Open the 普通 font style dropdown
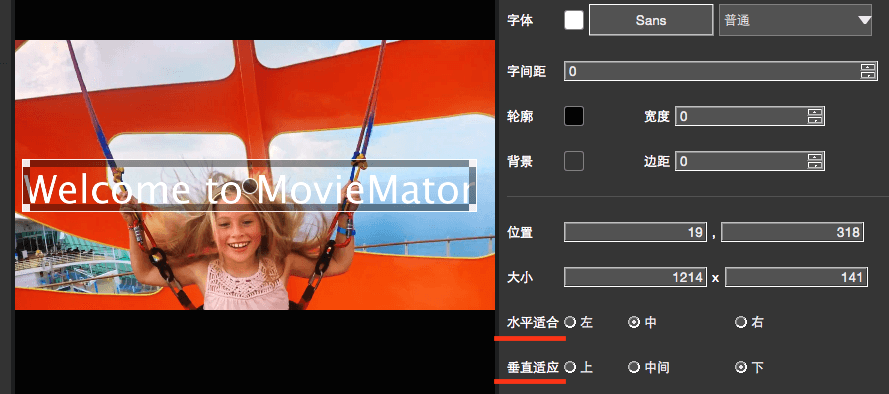Image resolution: width=889 pixels, height=394 pixels. click(x=795, y=20)
